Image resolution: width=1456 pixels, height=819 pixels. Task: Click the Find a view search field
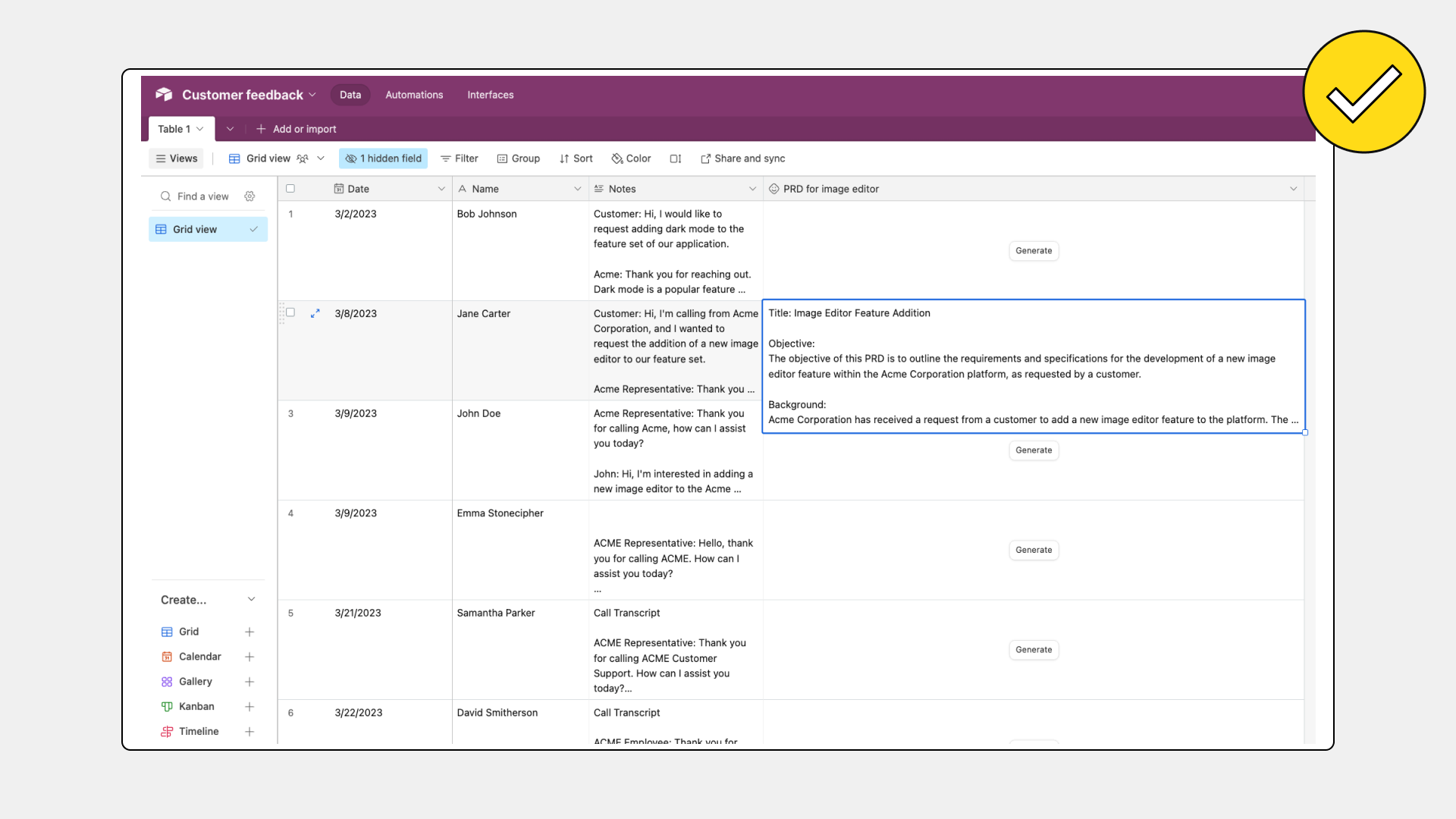coord(202,196)
